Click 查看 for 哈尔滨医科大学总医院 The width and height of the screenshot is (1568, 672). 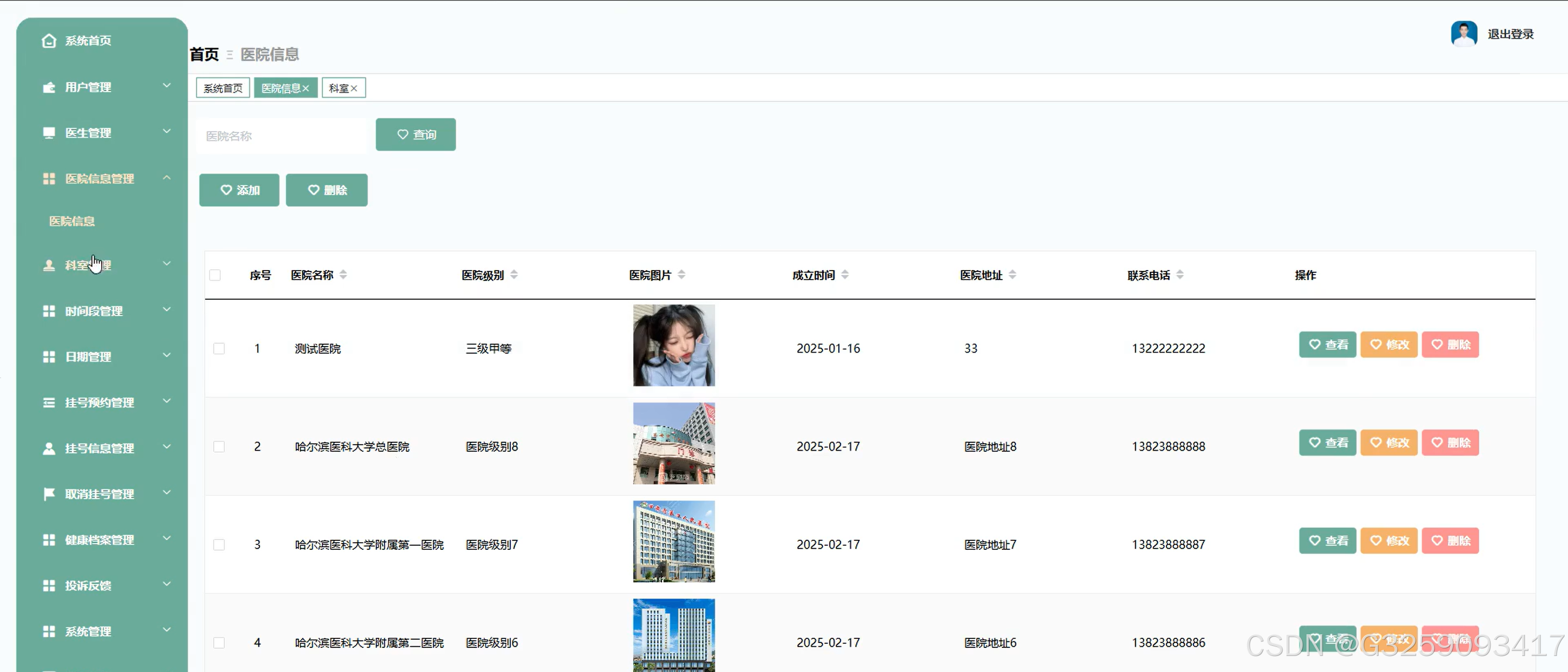pyautogui.click(x=1328, y=443)
